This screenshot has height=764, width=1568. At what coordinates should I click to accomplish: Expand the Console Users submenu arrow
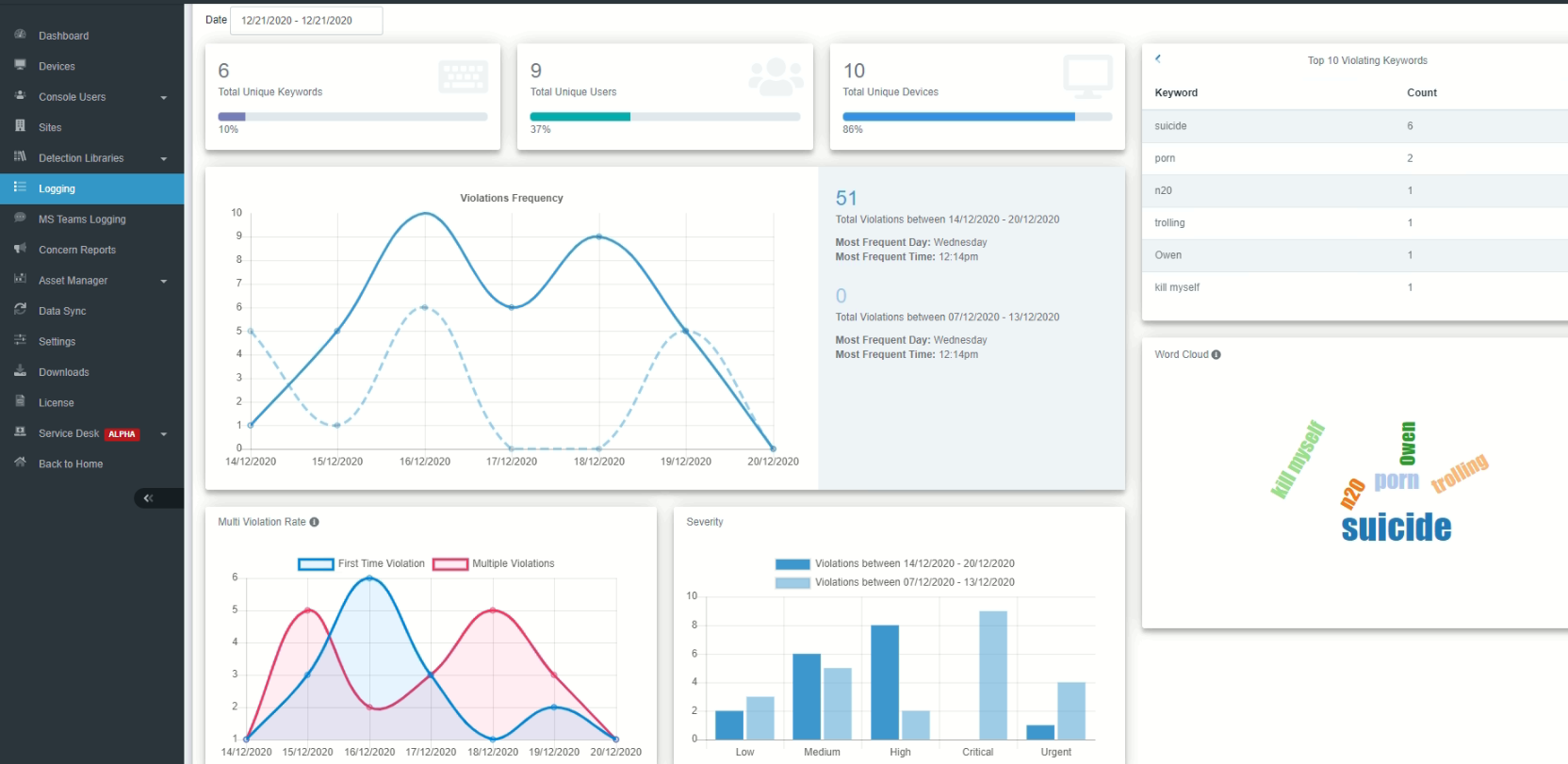pos(164,97)
